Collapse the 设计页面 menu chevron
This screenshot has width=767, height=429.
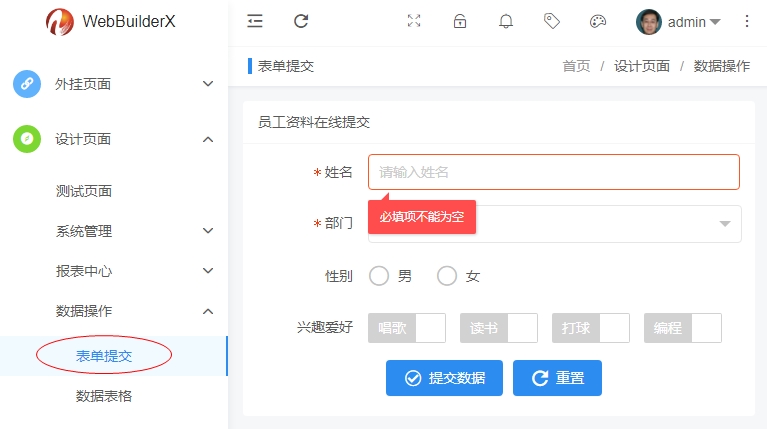pos(208,139)
